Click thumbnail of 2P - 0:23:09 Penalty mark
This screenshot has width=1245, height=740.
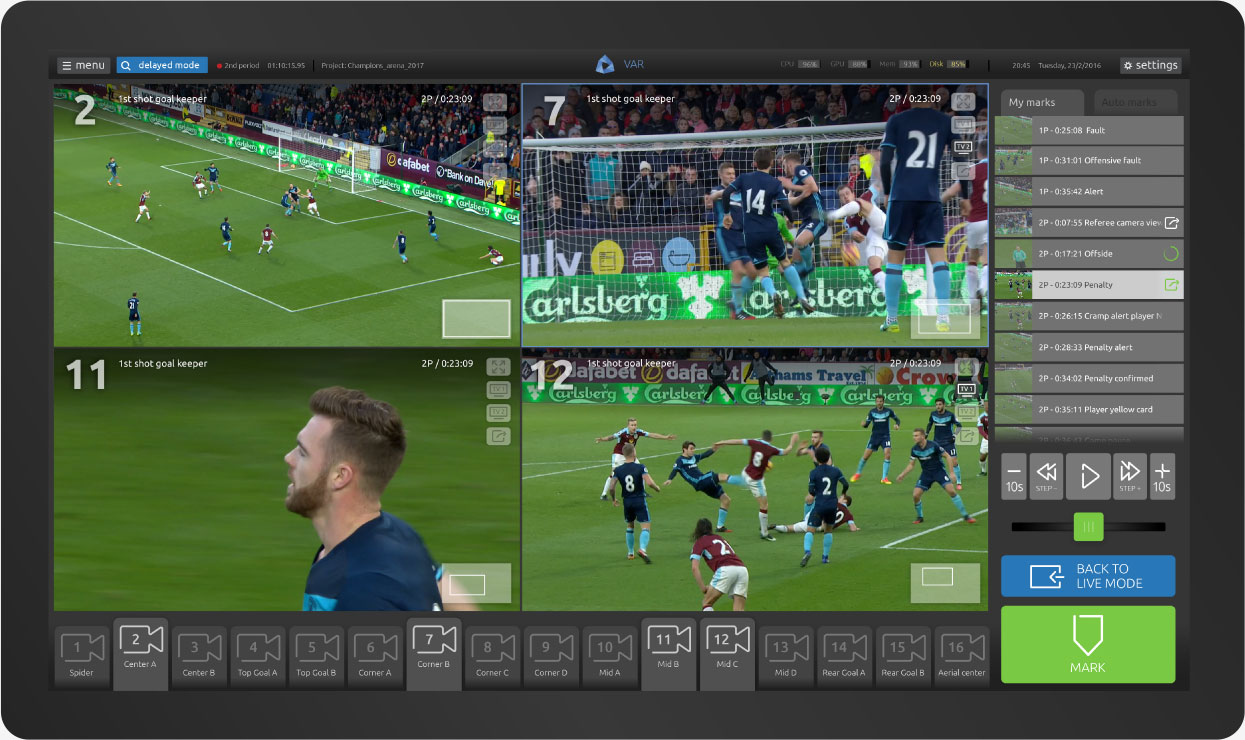[x=1013, y=285]
